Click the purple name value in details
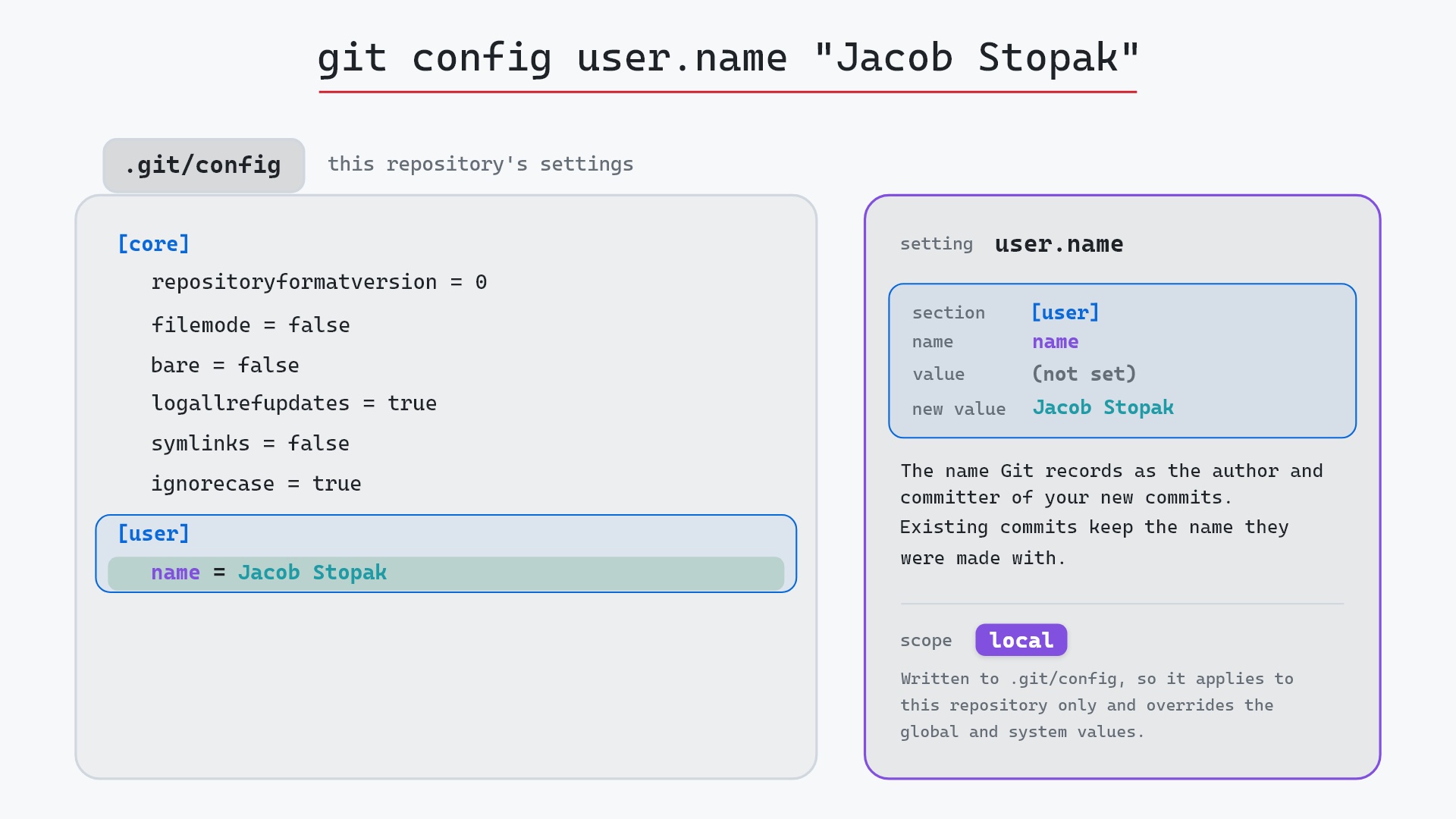Viewport: 1456px width, 819px height. tap(1056, 342)
